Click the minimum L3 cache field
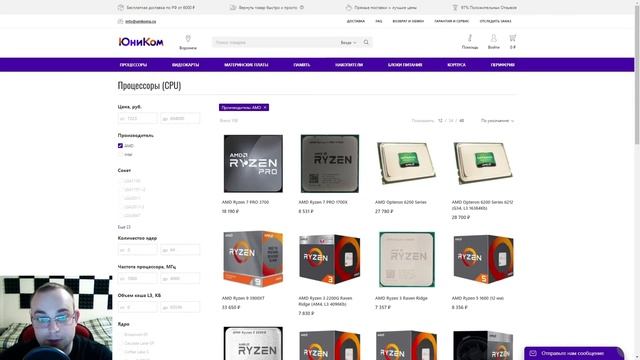This screenshot has height=360, width=640. tap(138, 307)
